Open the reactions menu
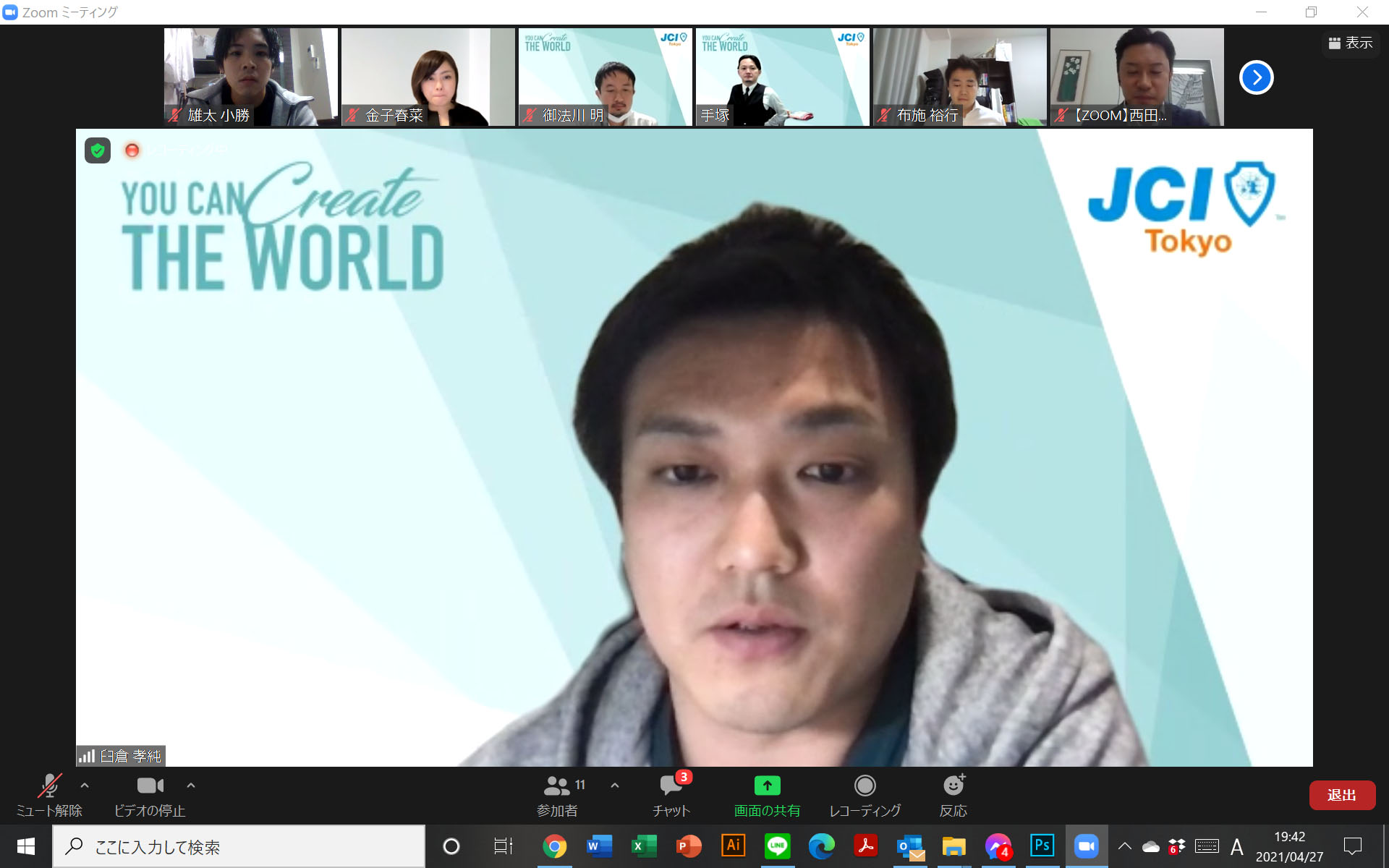 953,794
